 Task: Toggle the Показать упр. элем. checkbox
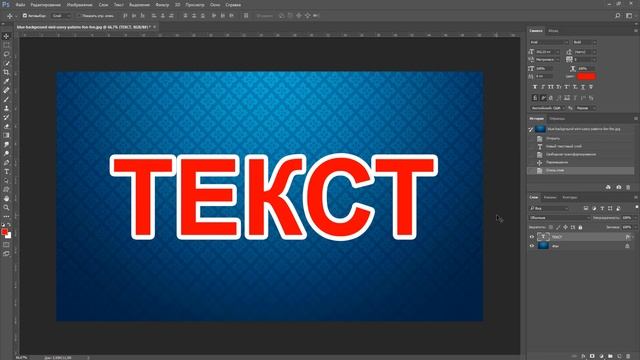click(x=79, y=16)
